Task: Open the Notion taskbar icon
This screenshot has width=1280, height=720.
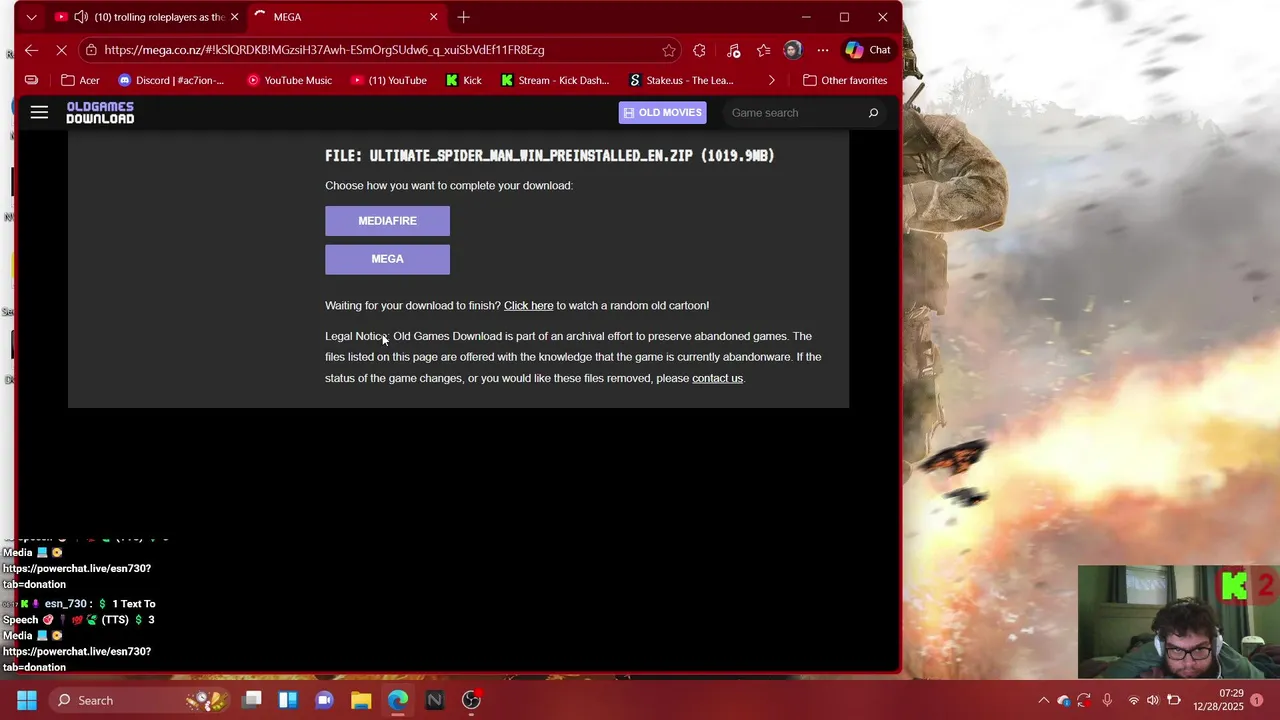Action: [x=434, y=700]
